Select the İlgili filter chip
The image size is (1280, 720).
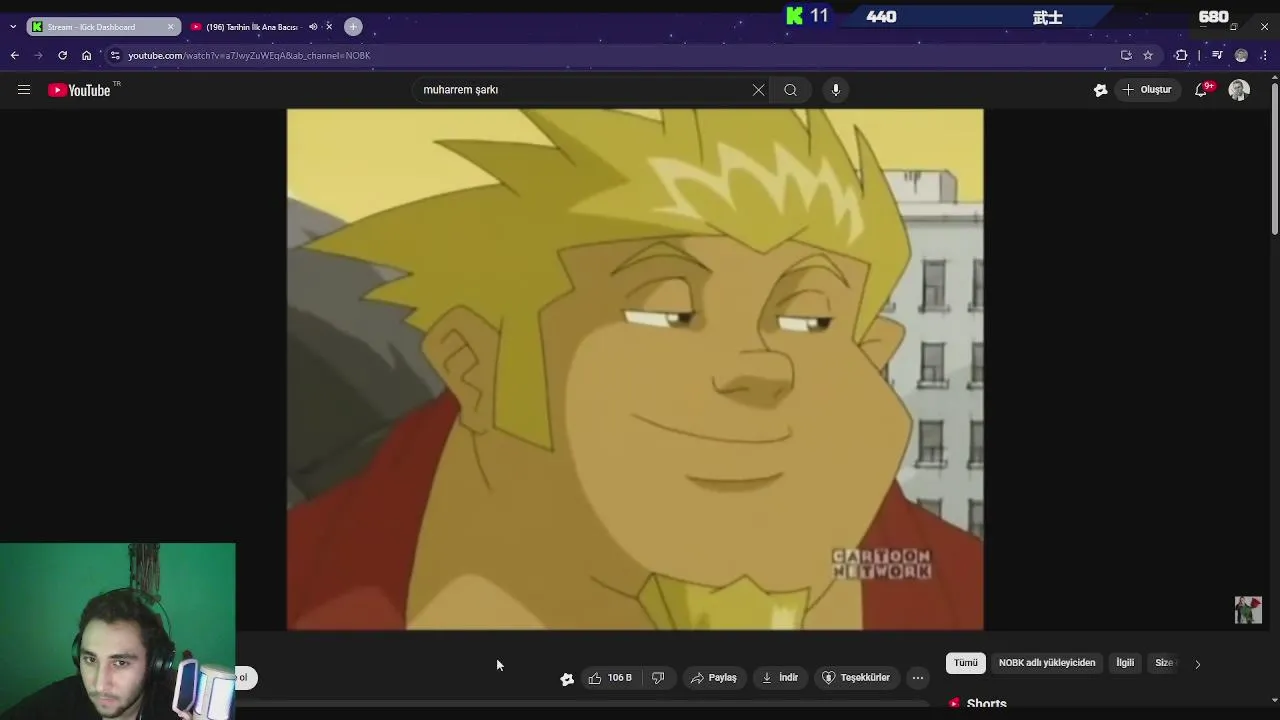(x=1125, y=663)
